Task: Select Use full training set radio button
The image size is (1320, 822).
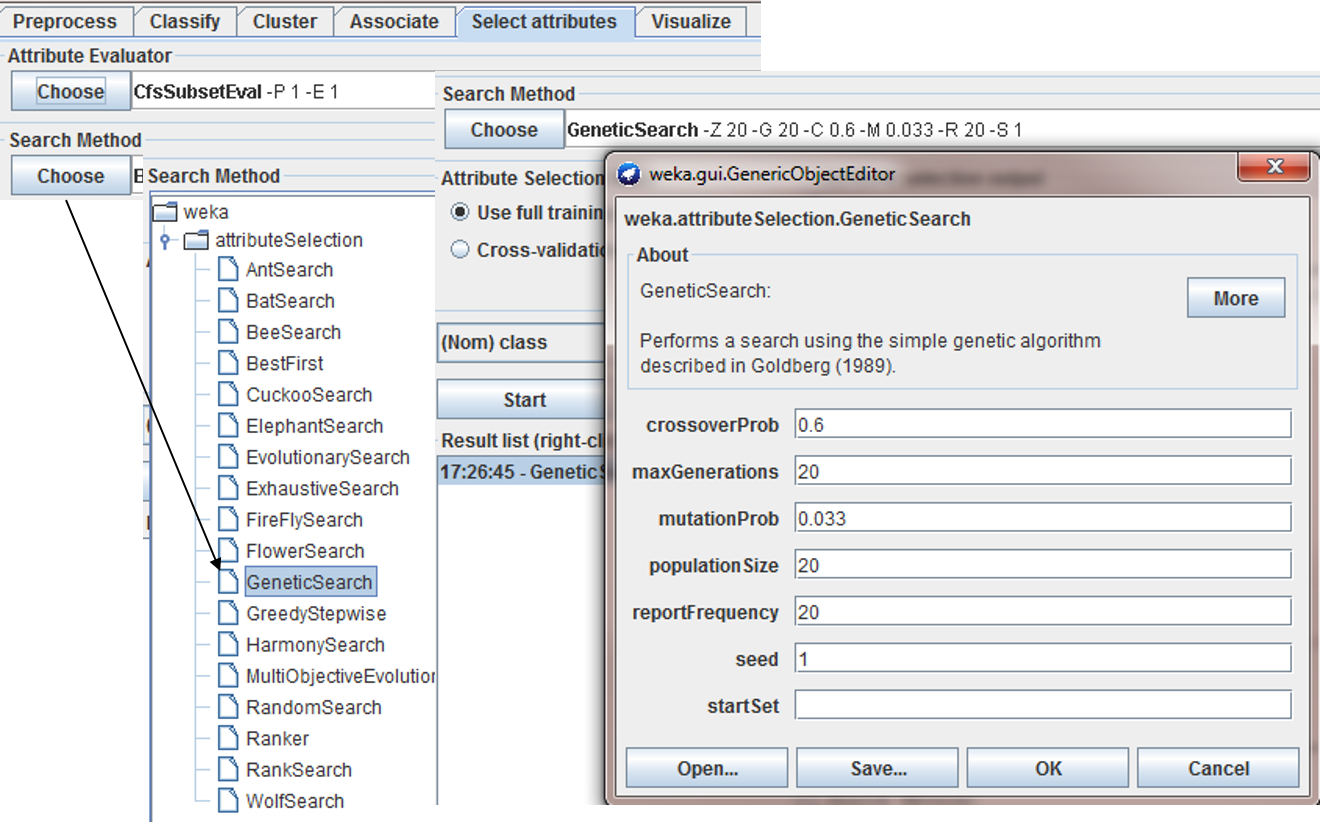Action: [x=460, y=212]
